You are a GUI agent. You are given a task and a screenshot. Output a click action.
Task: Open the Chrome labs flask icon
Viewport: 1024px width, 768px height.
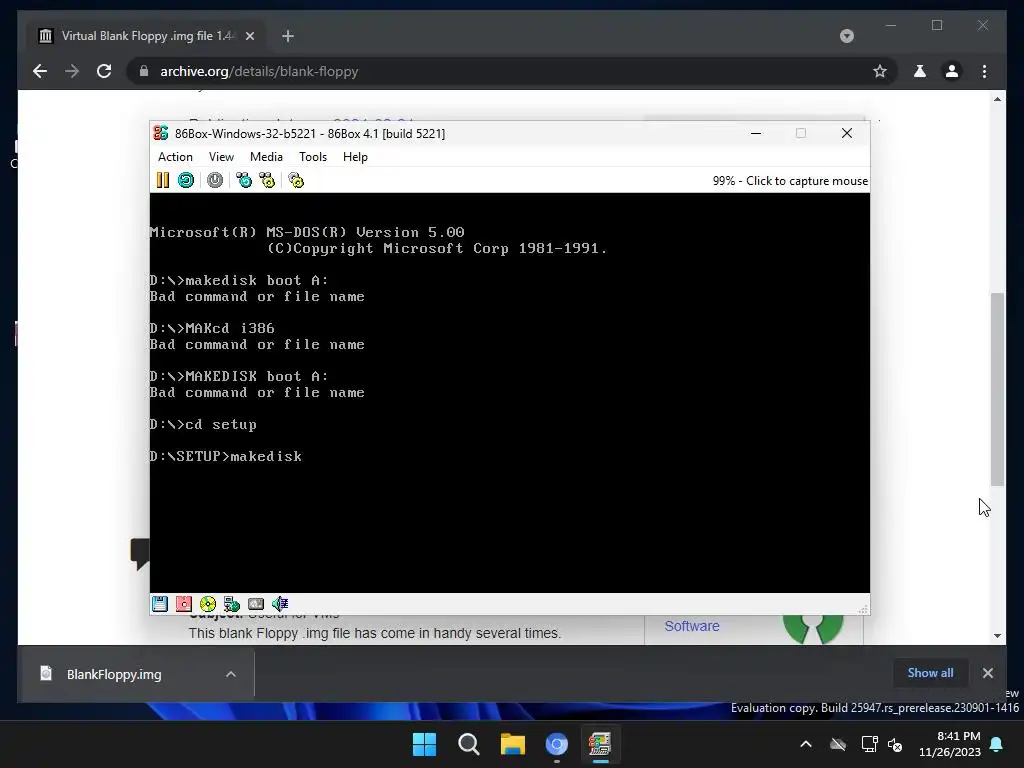click(920, 71)
